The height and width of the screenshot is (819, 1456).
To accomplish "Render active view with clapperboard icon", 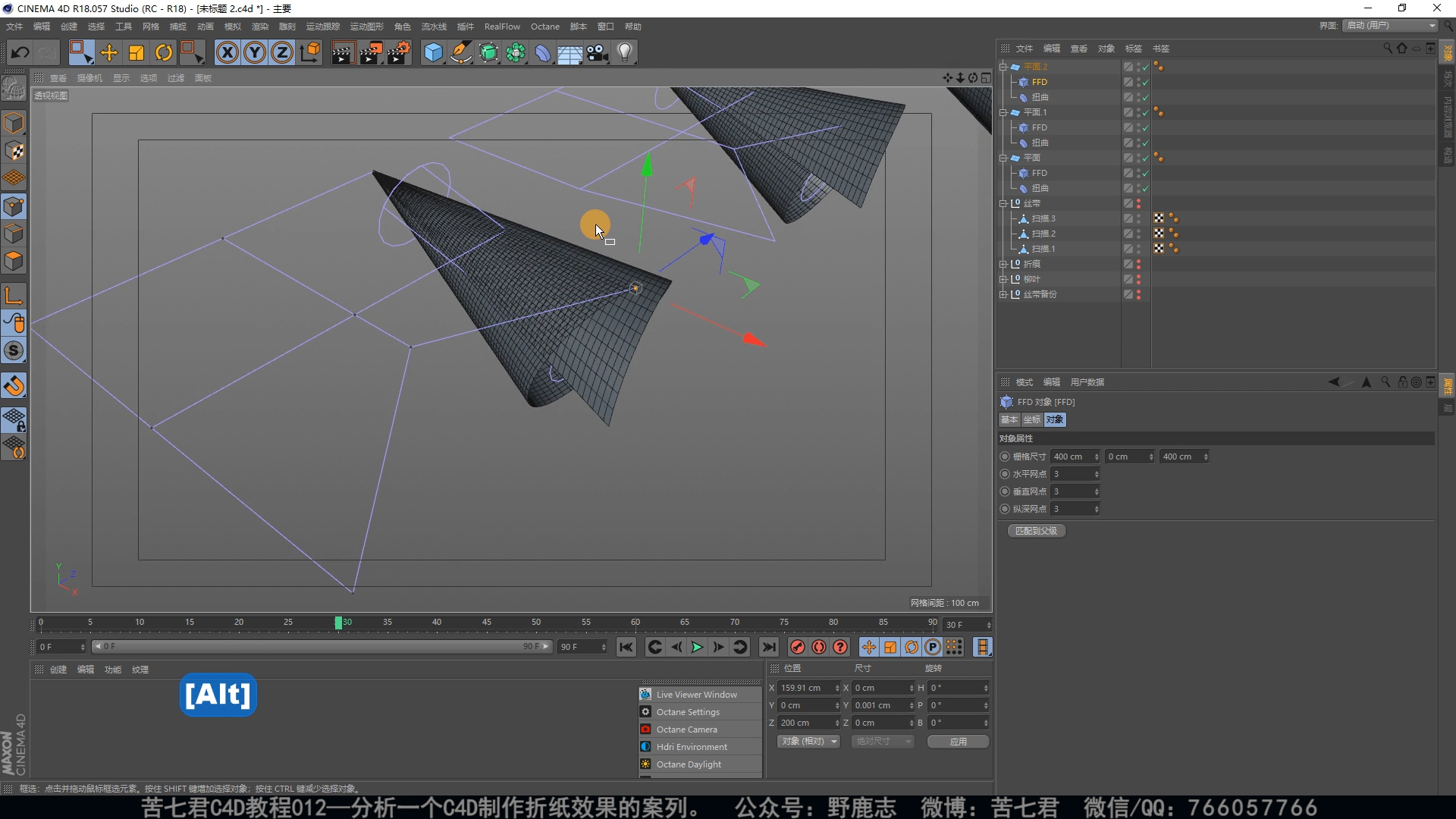I will (x=343, y=52).
